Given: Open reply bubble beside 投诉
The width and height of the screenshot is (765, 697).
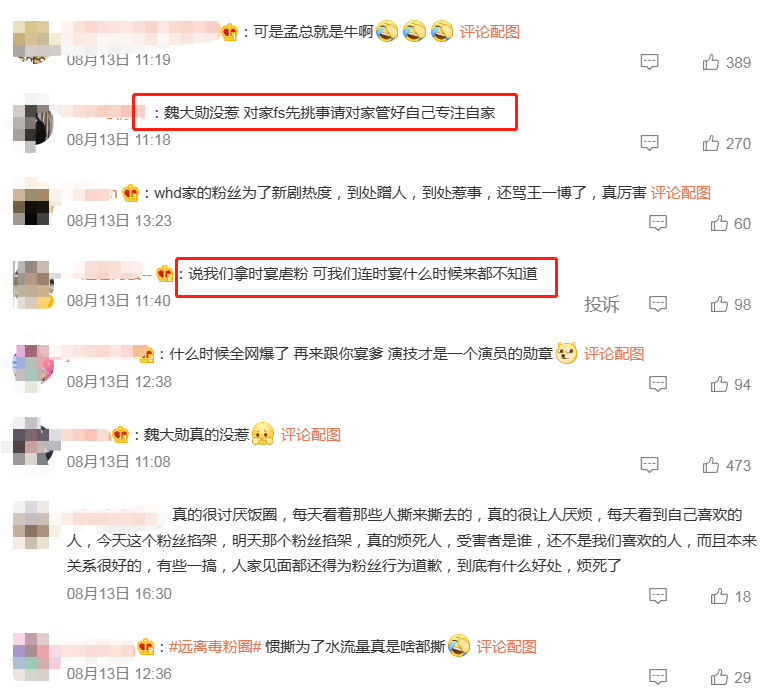Looking at the screenshot, I should pos(658,304).
